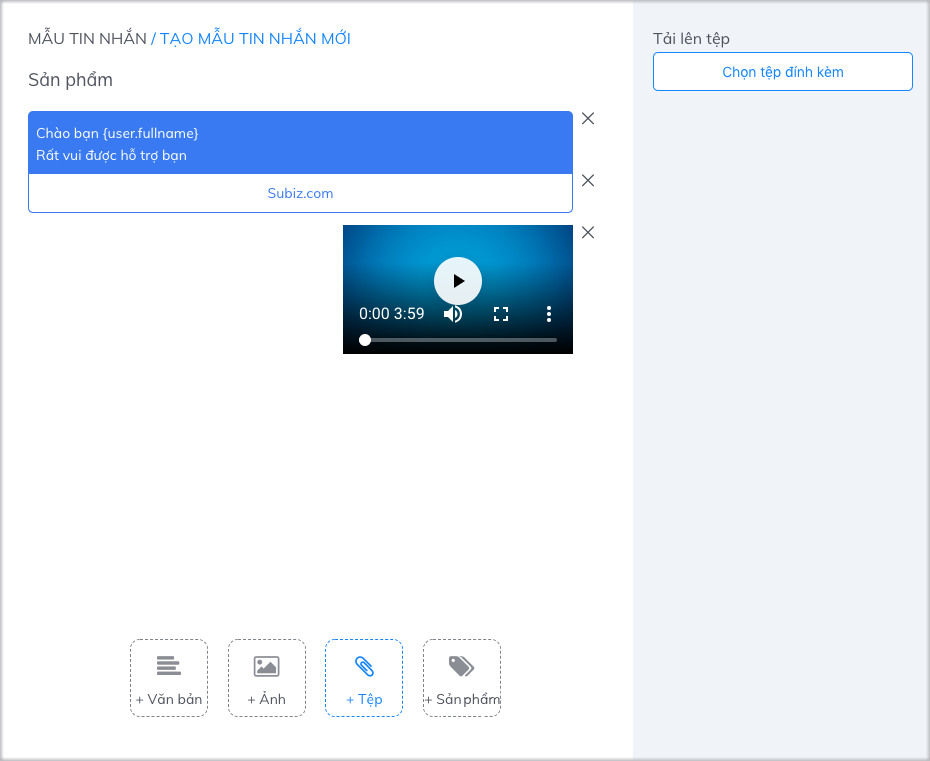Add an image with + Ảnh
The height and width of the screenshot is (761, 930).
(266, 678)
